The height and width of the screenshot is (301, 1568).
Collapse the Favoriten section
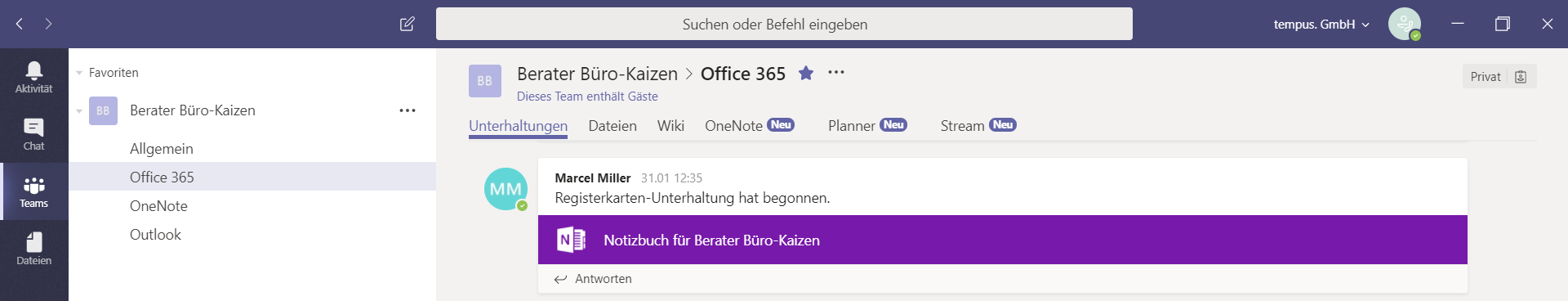[x=79, y=73]
